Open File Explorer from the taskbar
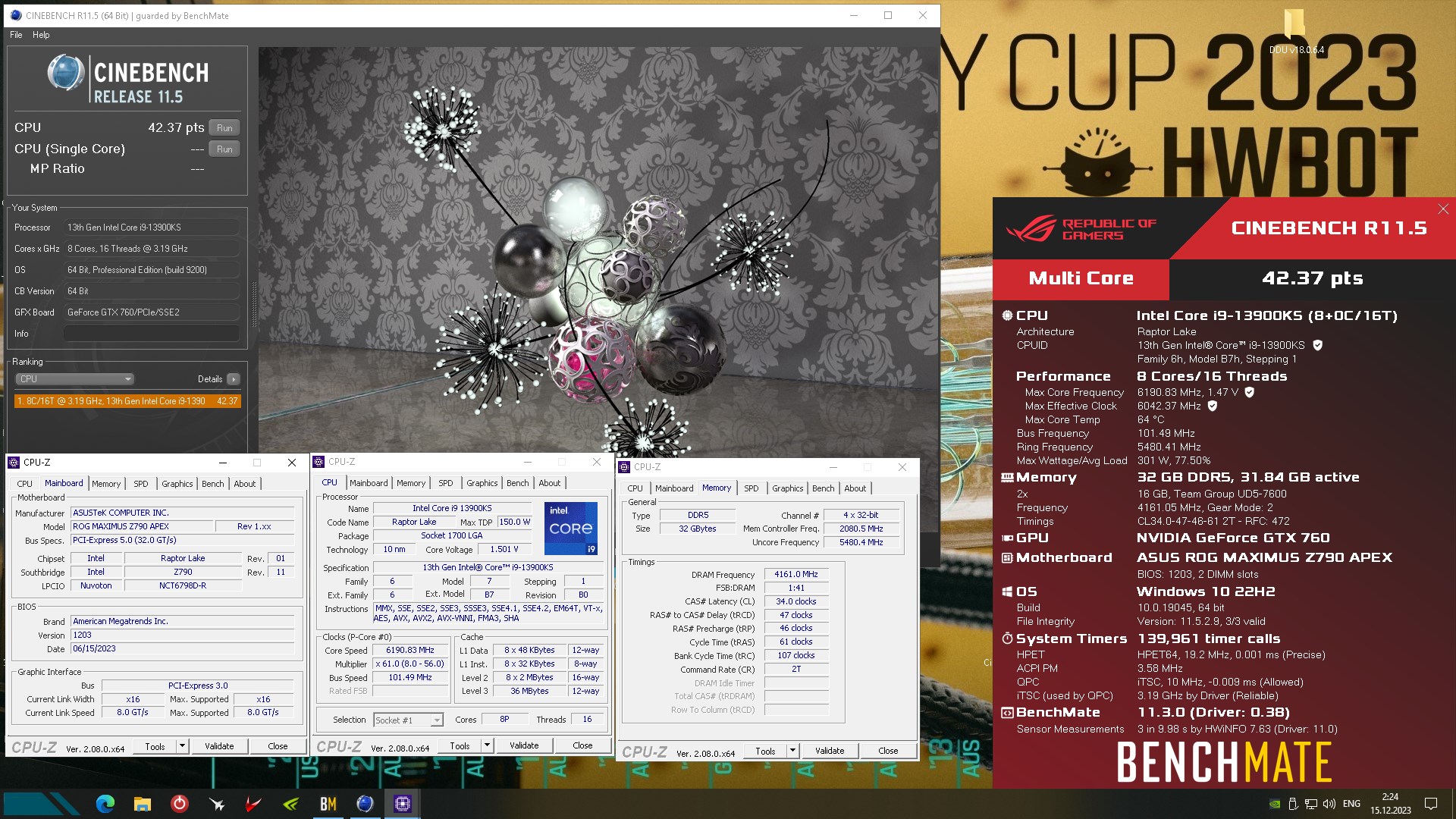1456x819 pixels. pyautogui.click(x=143, y=804)
